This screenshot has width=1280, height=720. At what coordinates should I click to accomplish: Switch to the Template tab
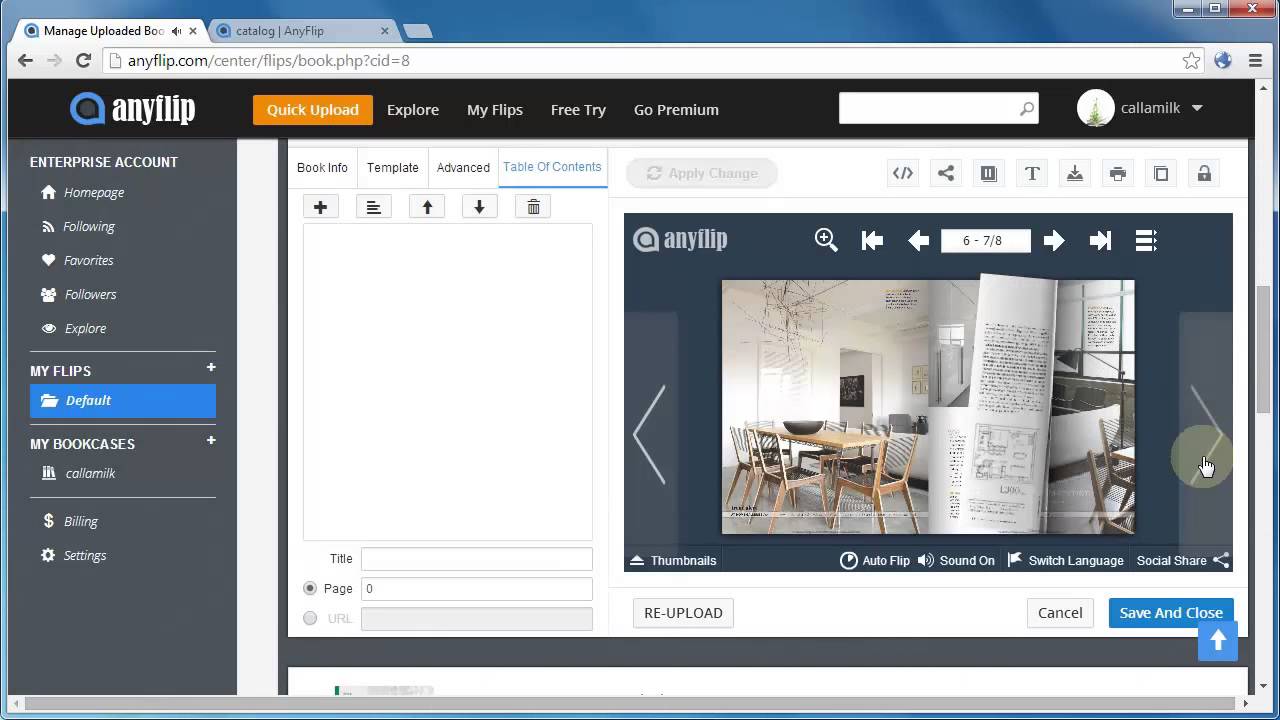click(393, 168)
